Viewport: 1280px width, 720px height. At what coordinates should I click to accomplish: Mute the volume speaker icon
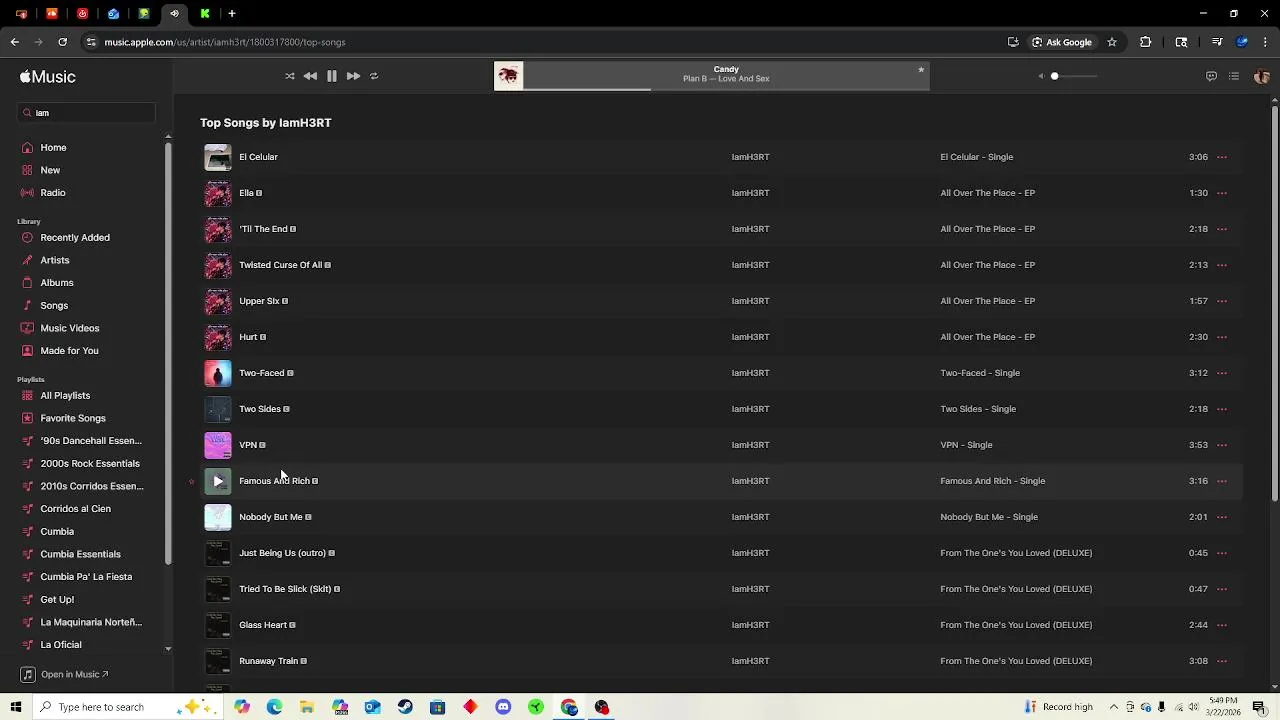pyautogui.click(x=1041, y=76)
